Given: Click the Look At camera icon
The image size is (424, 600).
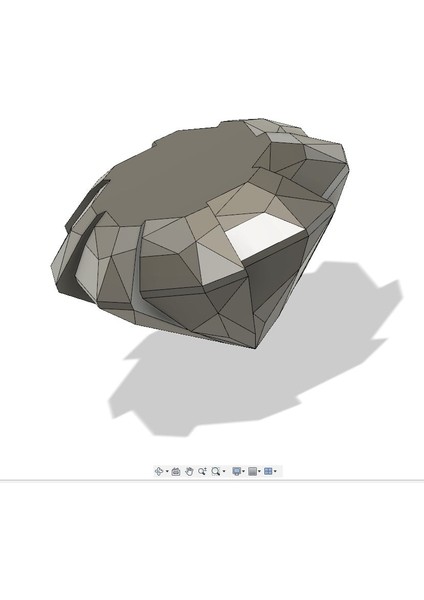Looking at the screenshot, I should click(176, 471).
